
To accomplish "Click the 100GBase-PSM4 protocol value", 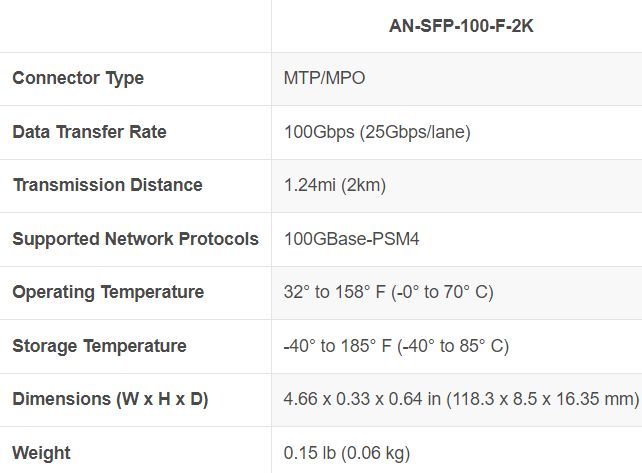I will [x=347, y=239].
